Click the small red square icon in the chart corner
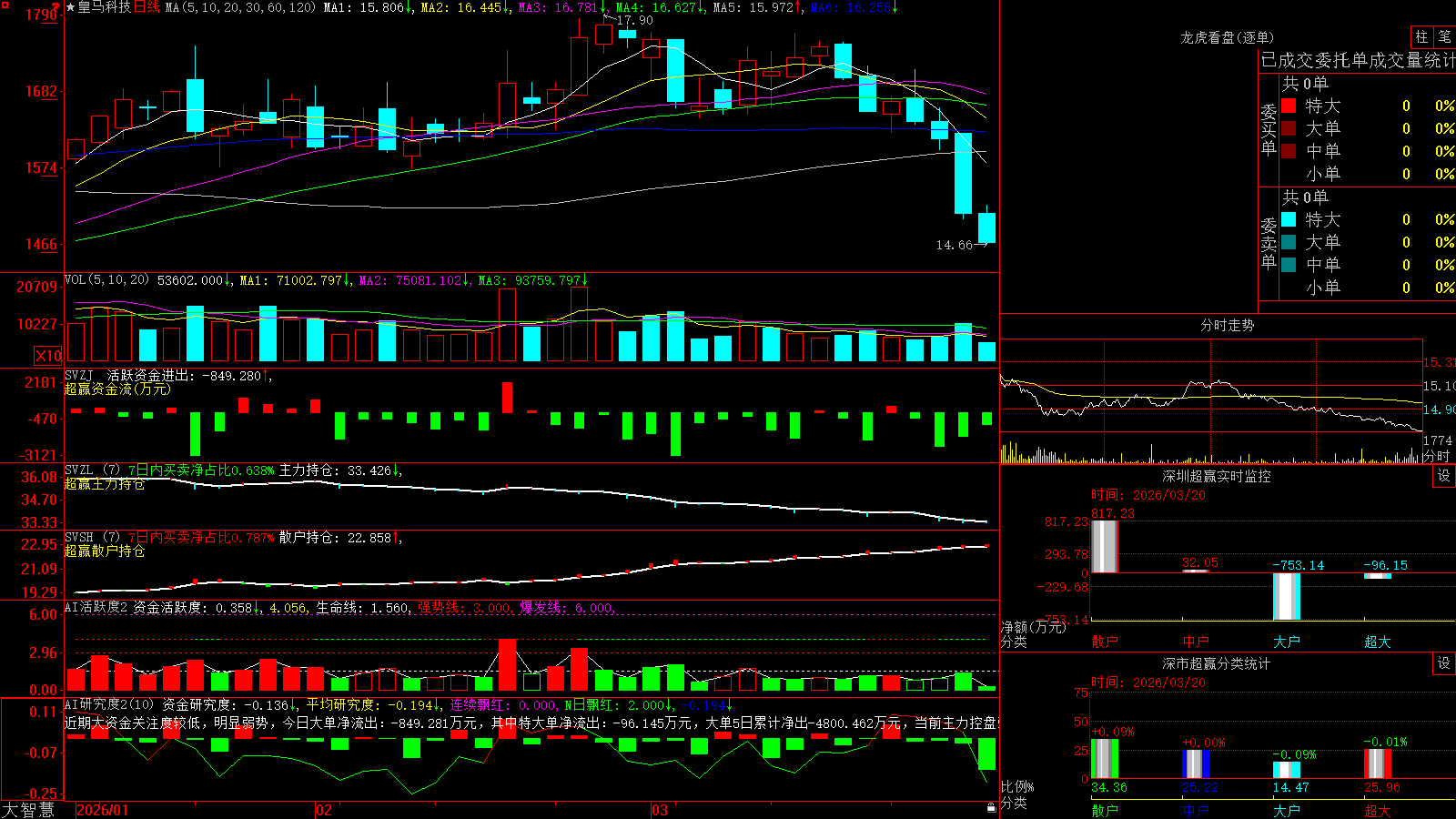 click(x=4, y=5)
